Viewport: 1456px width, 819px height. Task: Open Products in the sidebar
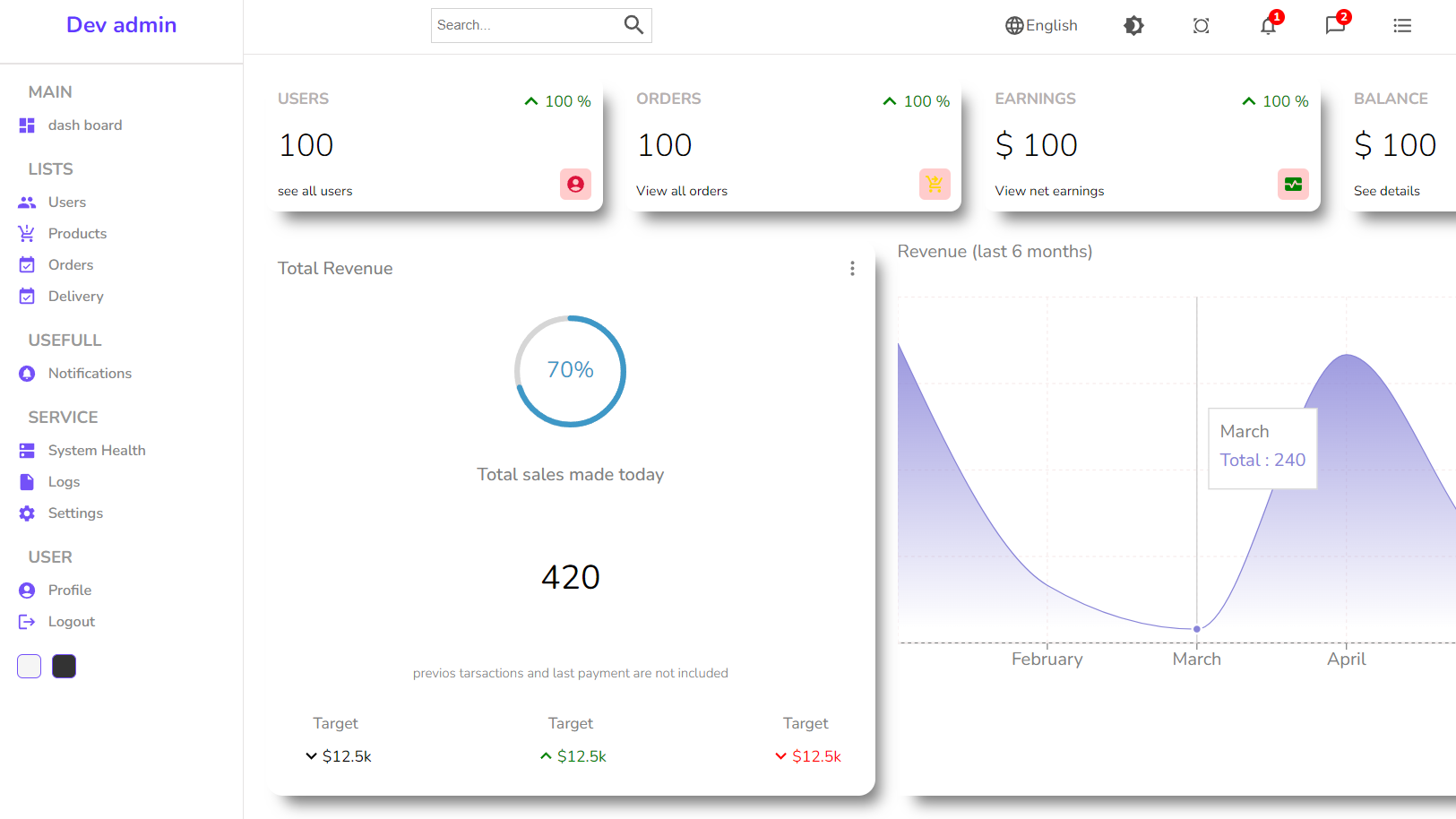pos(77,234)
